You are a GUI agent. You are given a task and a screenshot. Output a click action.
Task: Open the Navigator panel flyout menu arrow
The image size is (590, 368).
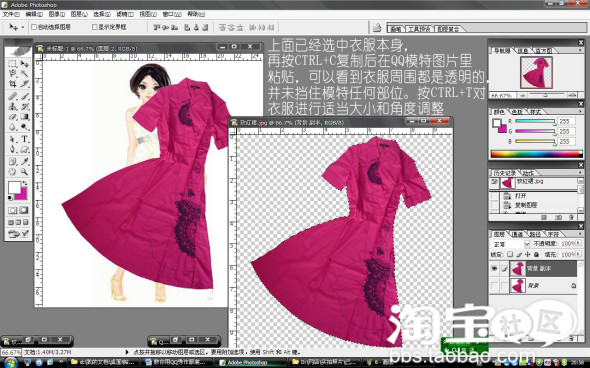[x=580, y=50]
